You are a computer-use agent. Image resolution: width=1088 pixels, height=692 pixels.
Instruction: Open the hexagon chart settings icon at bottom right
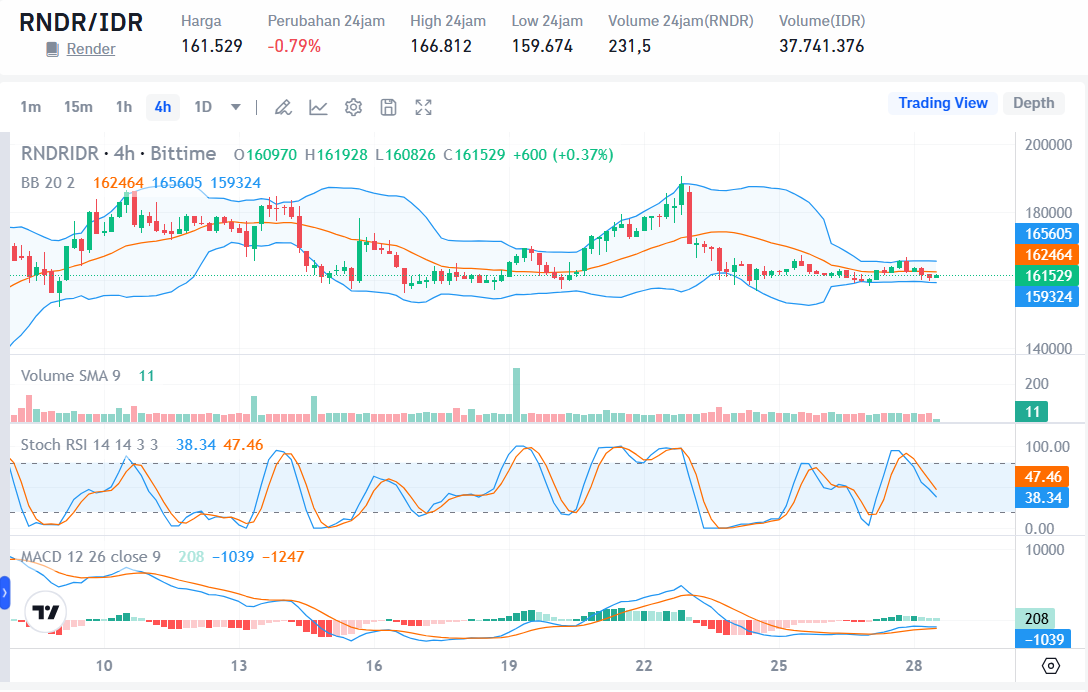tap(1050, 665)
